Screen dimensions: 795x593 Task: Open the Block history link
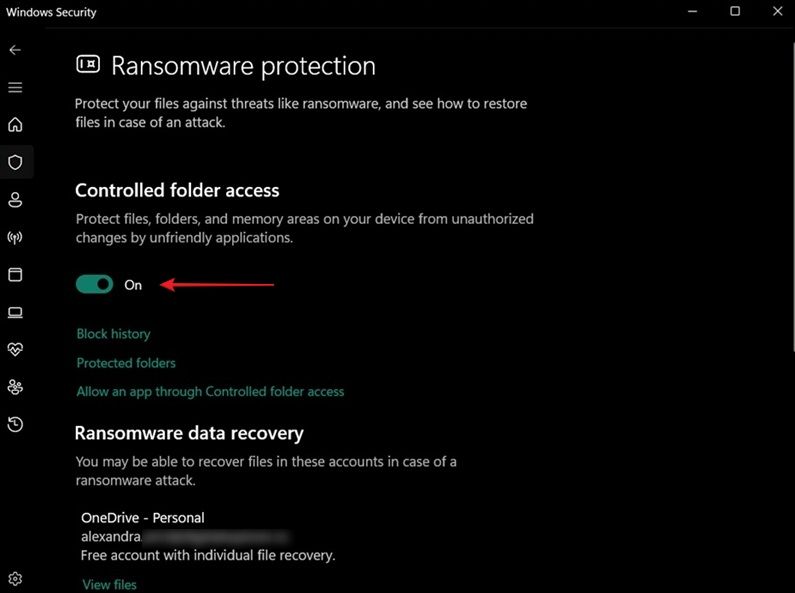114,333
